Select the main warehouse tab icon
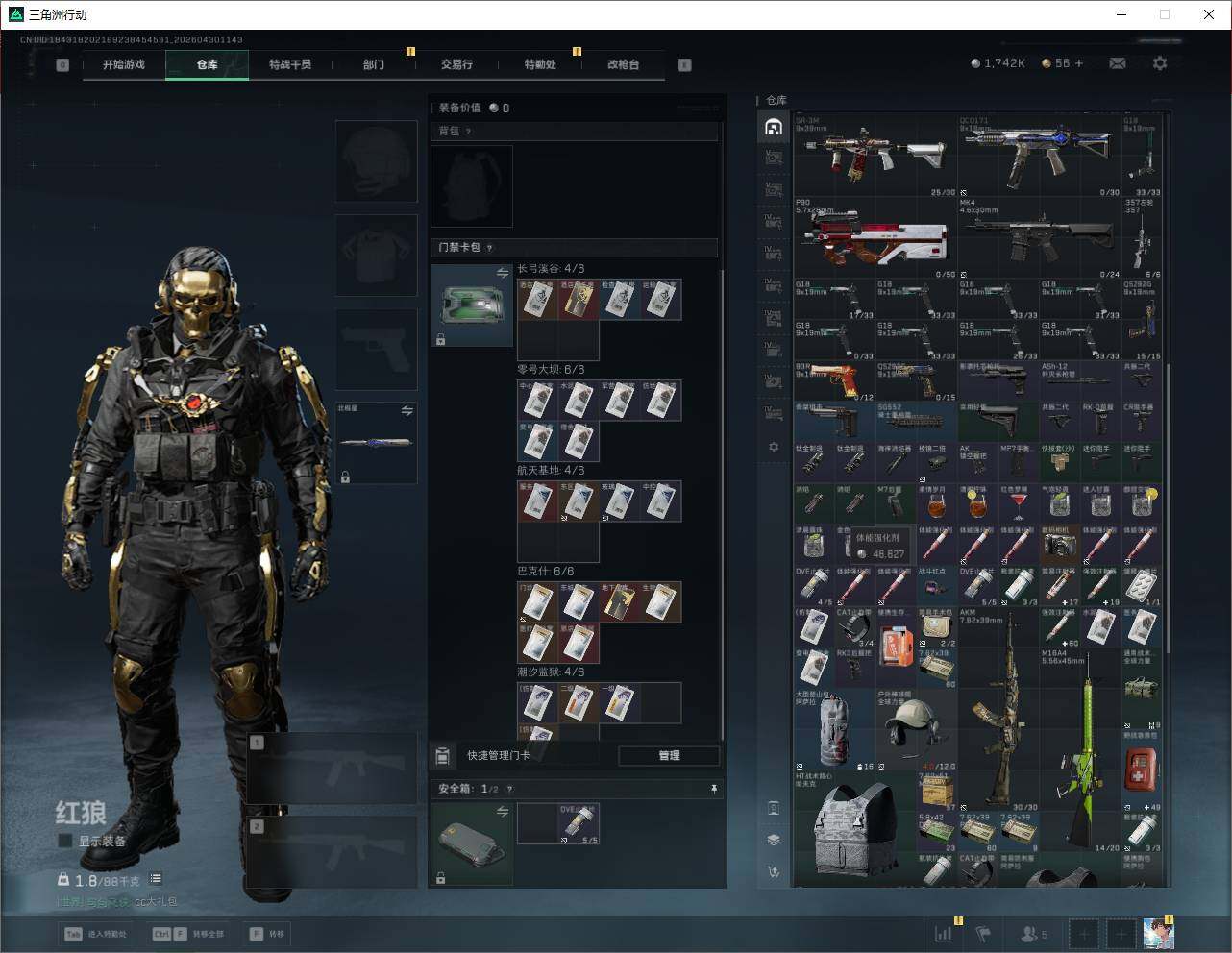This screenshot has width=1232, height=953. [774, 127]
